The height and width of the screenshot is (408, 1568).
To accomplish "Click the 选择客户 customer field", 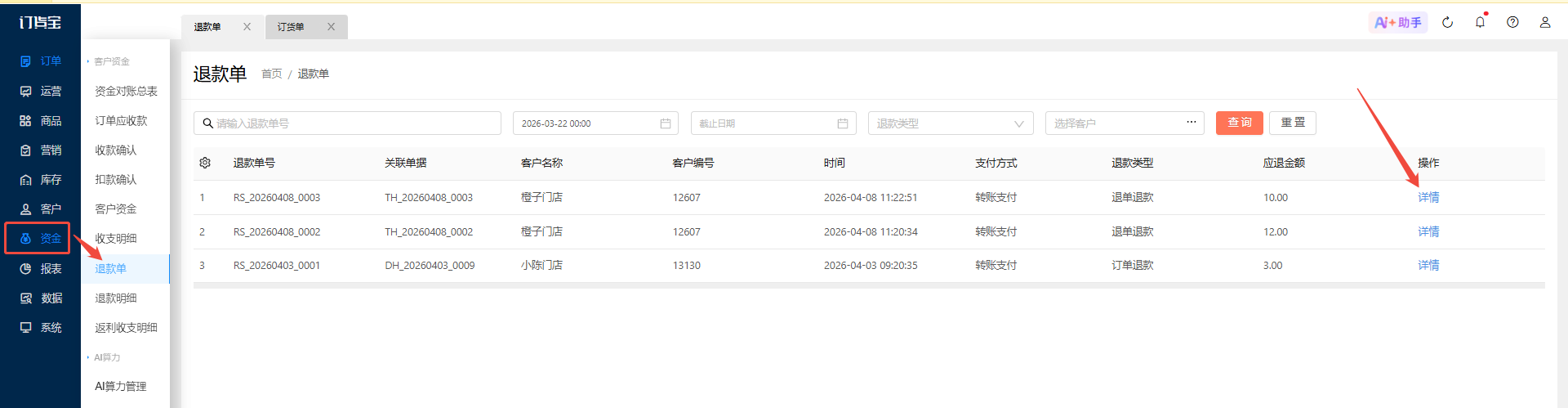I will [1125, 123].
